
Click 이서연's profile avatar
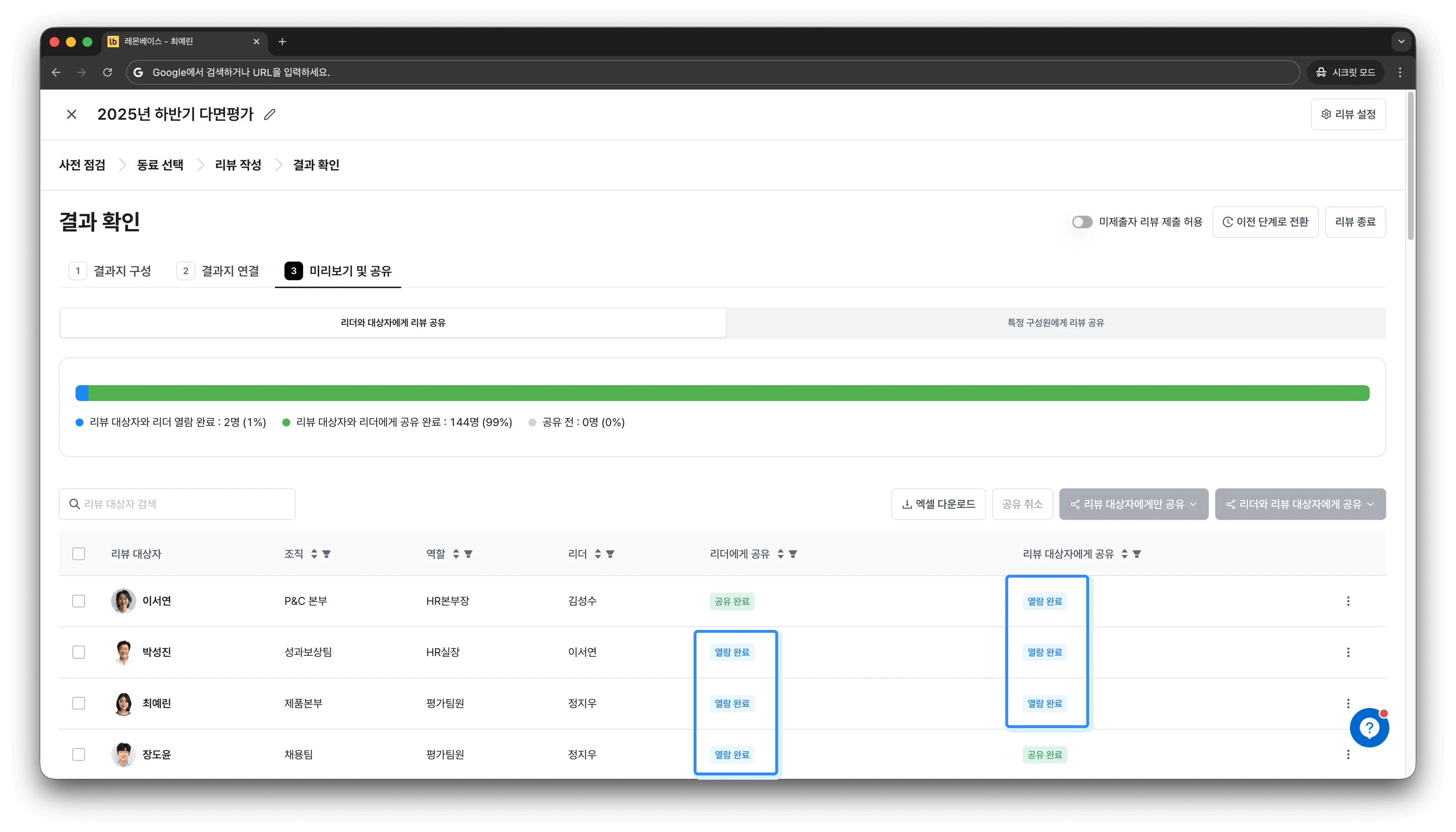tap(123, 601)
